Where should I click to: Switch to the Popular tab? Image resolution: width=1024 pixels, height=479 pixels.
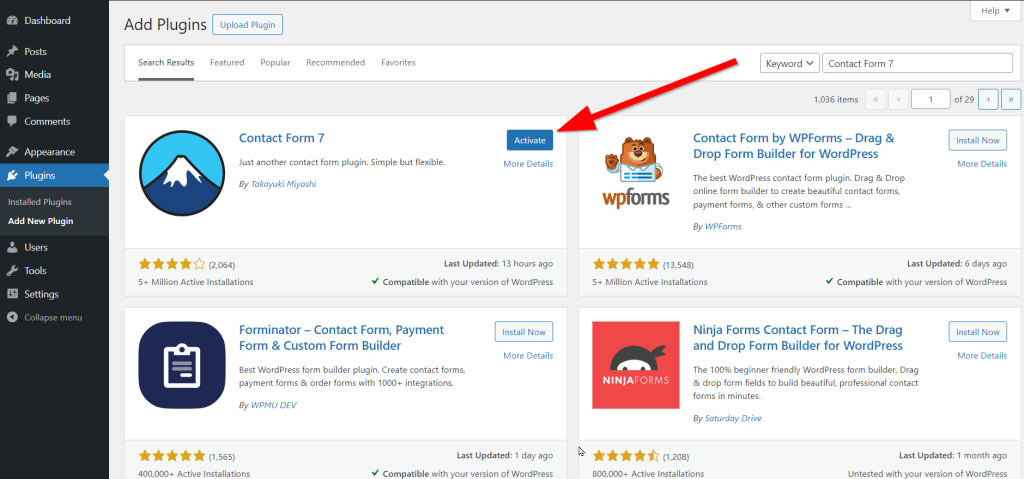coord(275,63)
